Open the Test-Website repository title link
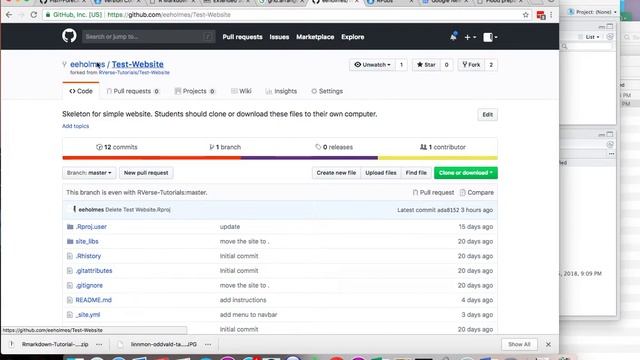The height and width of the screenshot is (360, 640). click(138, 64)
